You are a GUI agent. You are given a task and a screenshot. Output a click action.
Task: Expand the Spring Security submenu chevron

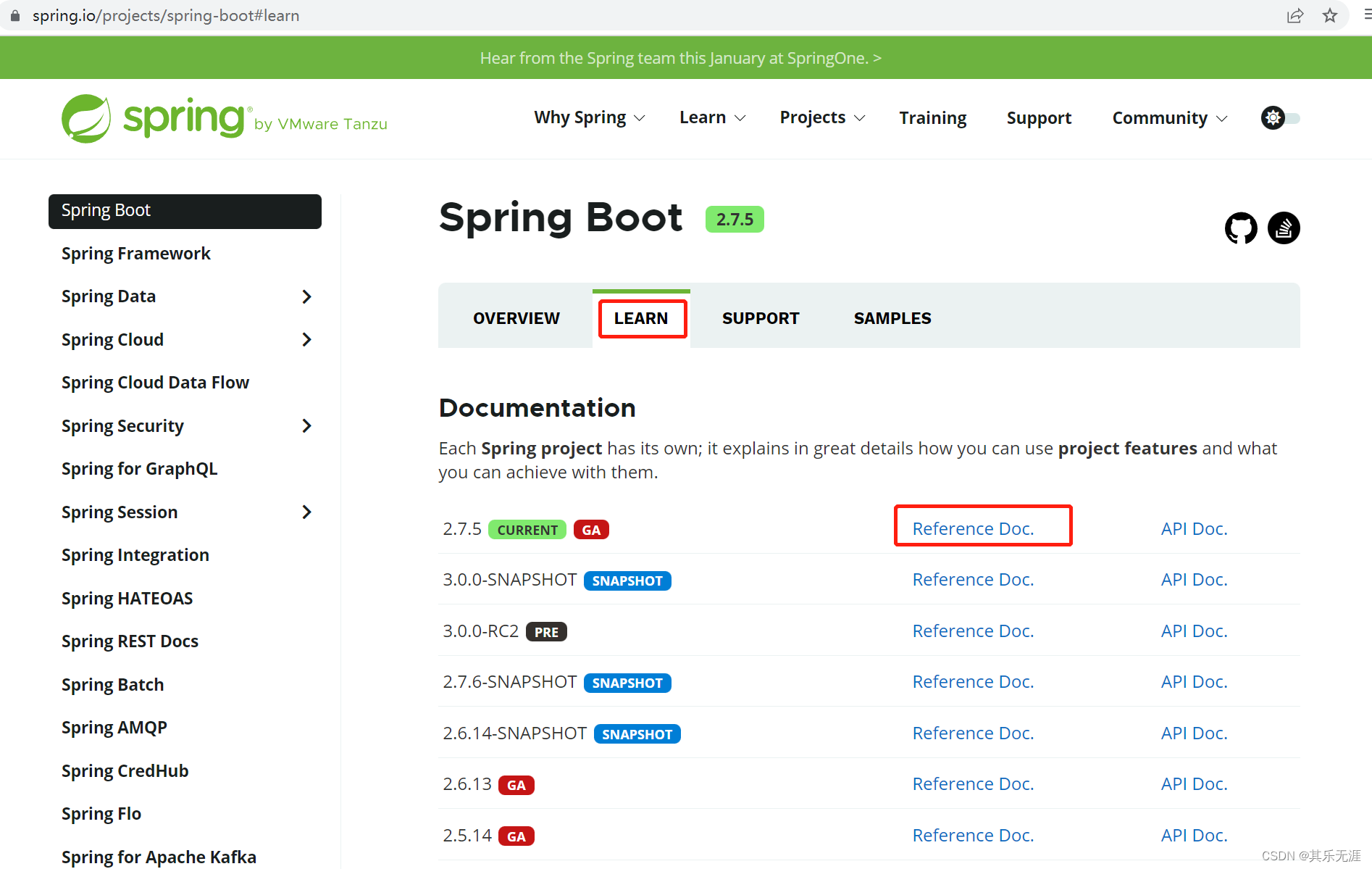coord(306,426)
